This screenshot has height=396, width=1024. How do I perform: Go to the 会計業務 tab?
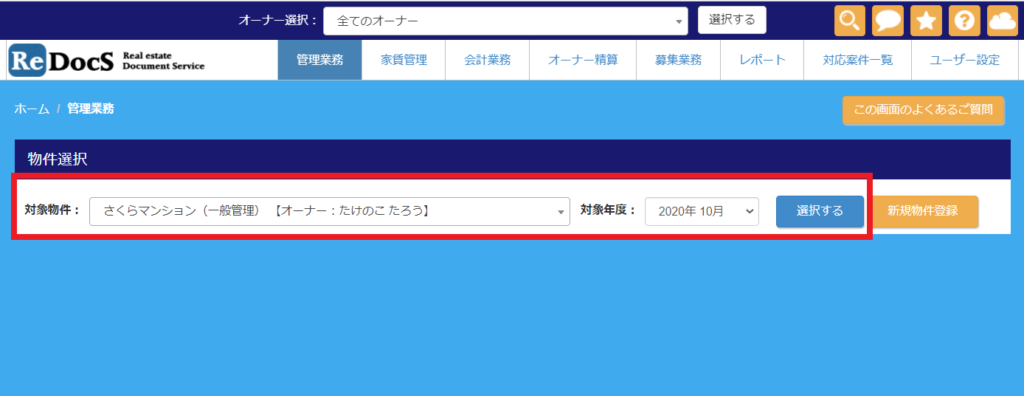click(487, 60)
